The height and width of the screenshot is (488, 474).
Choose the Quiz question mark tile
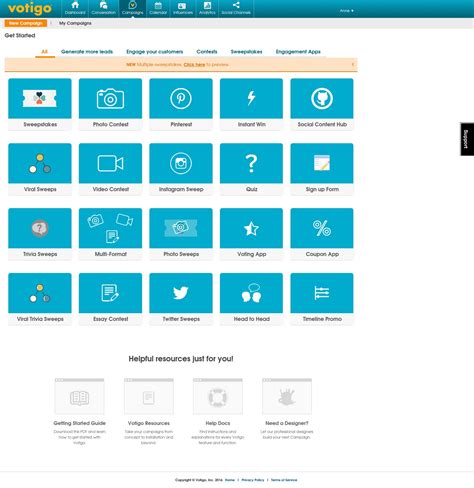click(251, 169)
